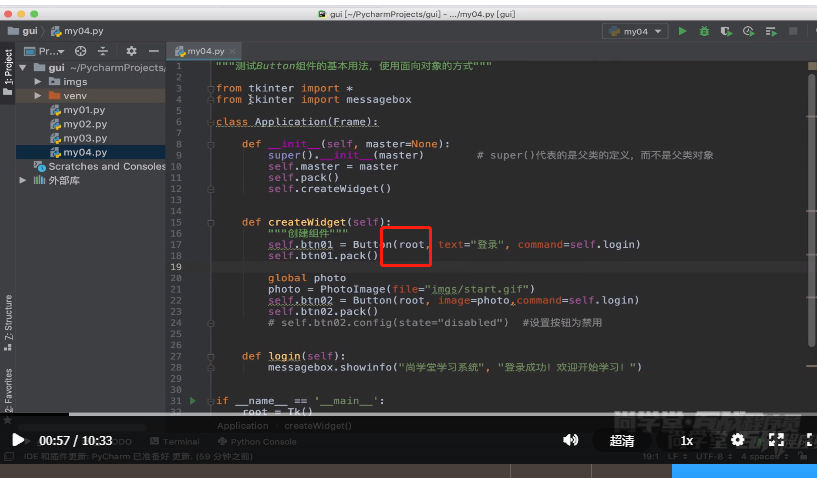Expand the venv folder

coord(38,96)
